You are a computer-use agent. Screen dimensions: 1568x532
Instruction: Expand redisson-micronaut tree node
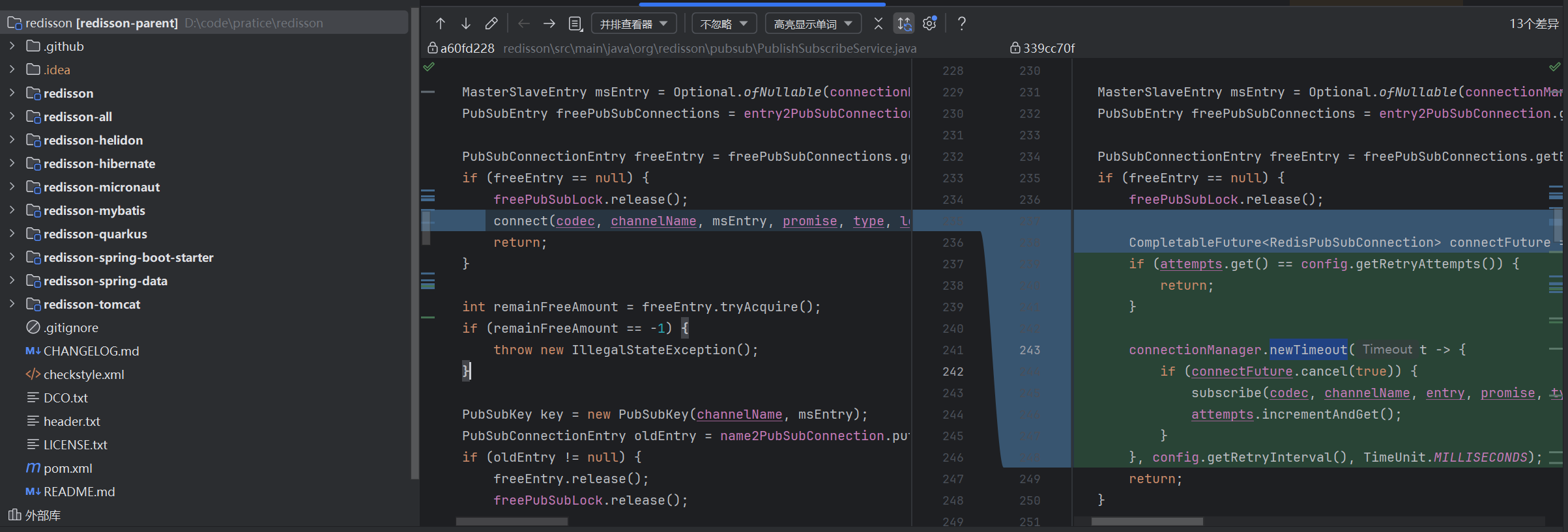12,187
